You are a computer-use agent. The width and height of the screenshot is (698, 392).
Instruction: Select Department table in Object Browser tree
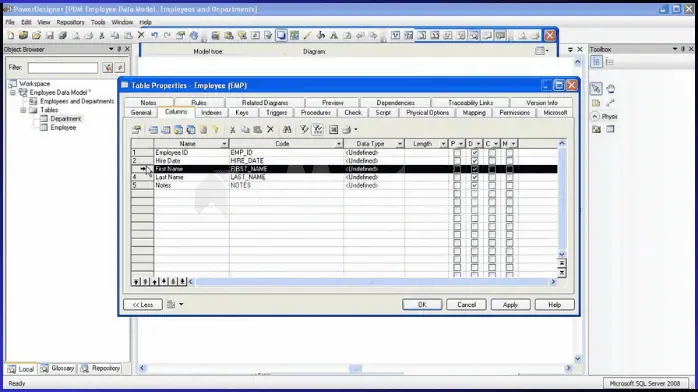coord(65,119)
